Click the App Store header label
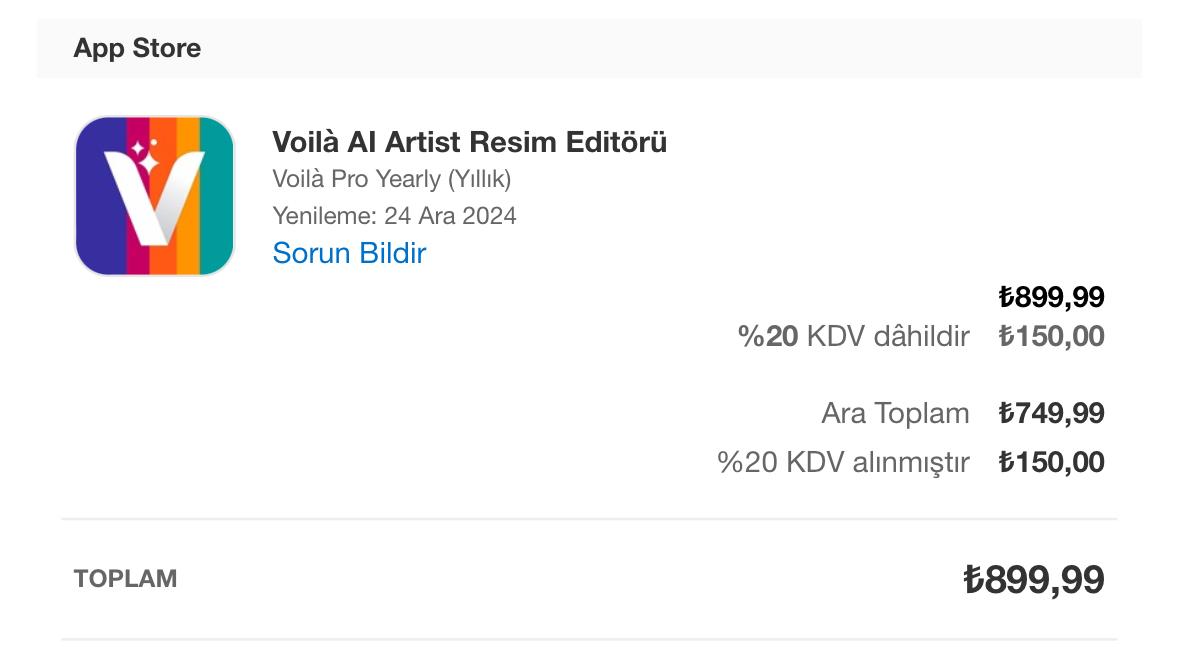This screenshot has width=1179, height=663. pyautogui.click(x=137, y=47)
